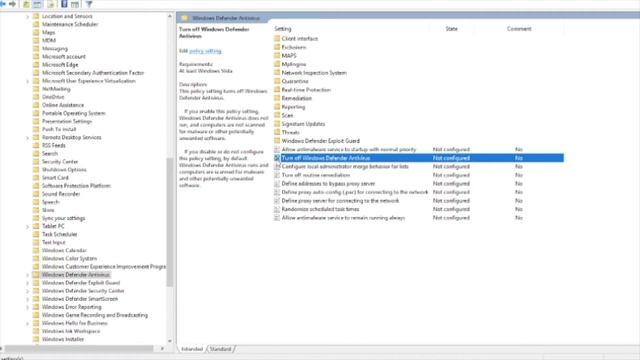Click the filter funnel toolbar icon
The height and width of the screenshot is (360, 640).
pos(89,4)
